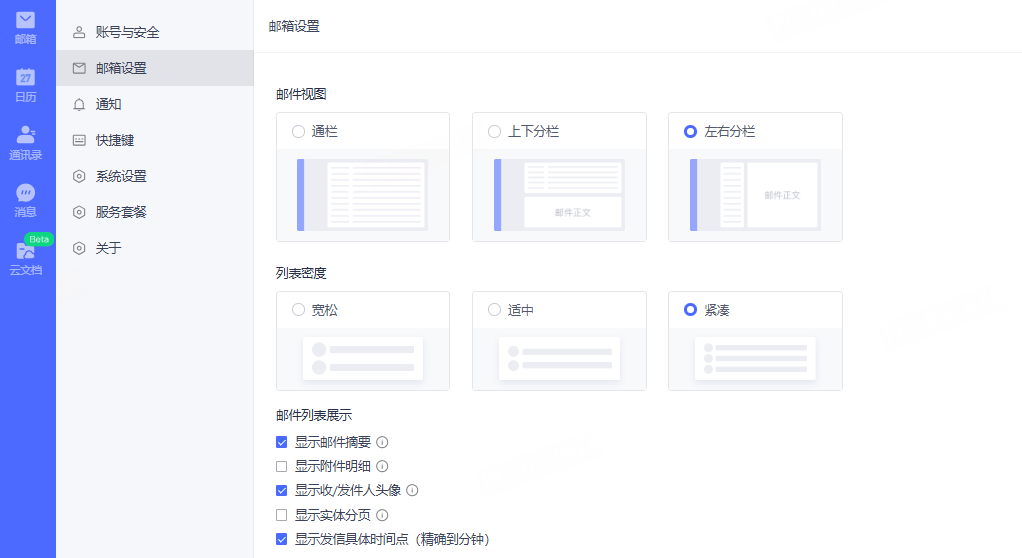
Task: Click the person icon beside 账号与安全
Action: [x=79, y=32]
